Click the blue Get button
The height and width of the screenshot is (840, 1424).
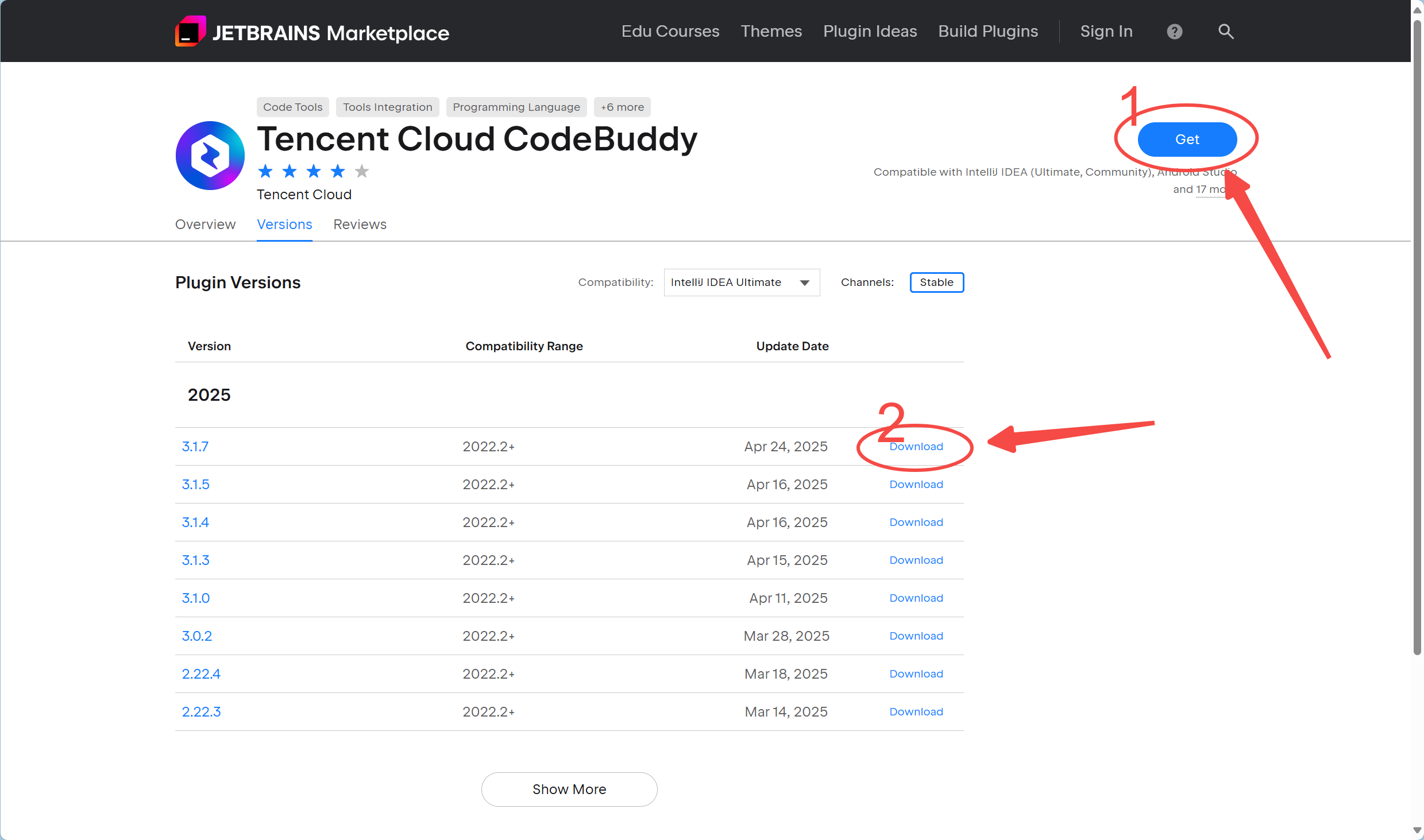[1187, 140]
